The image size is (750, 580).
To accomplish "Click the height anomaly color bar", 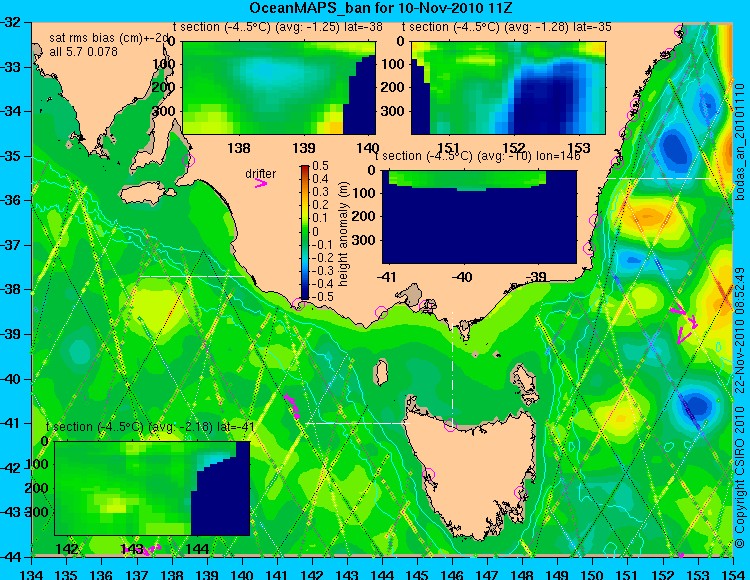I will pyautogui.click(x=305, y=233).
